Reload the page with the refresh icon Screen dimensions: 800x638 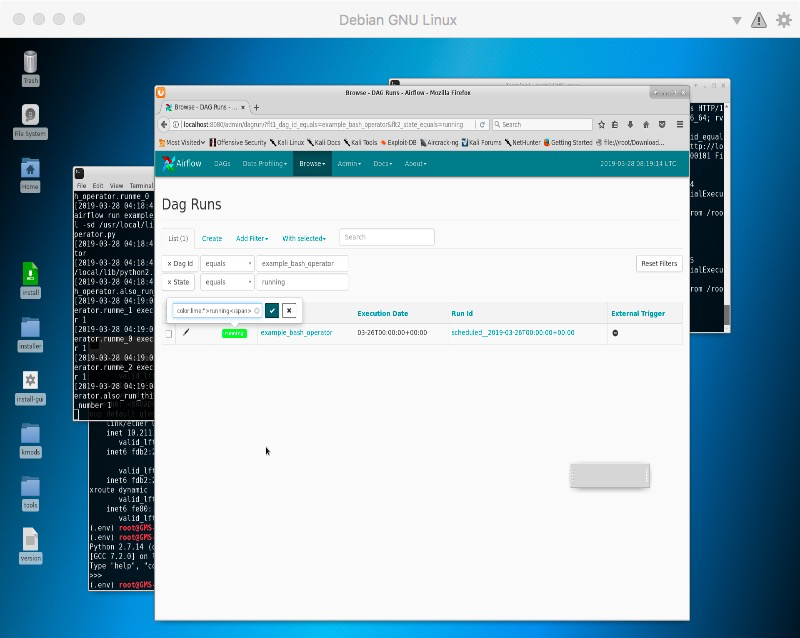coord(482,125)
